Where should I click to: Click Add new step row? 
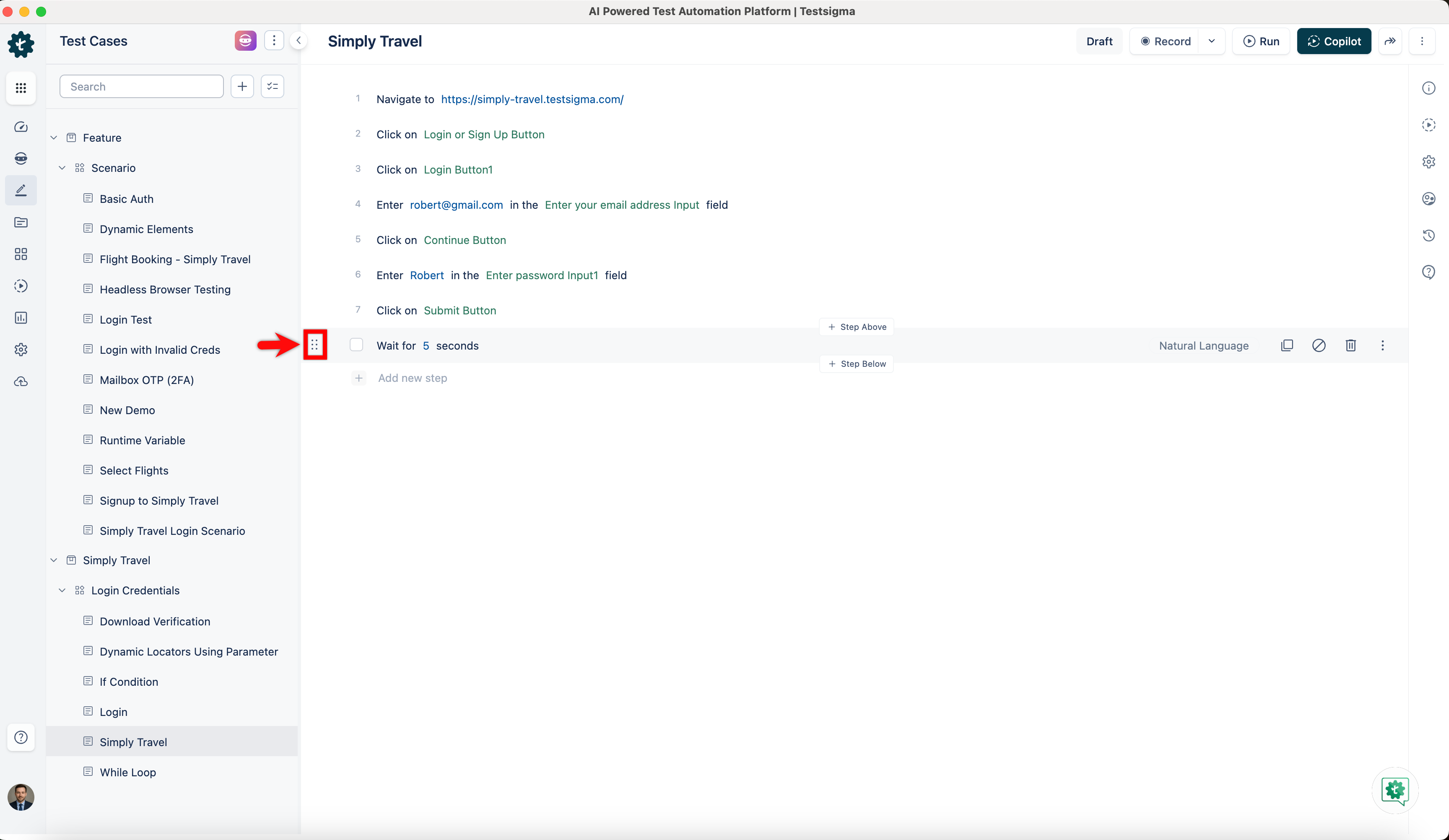[x=412, y=378]
